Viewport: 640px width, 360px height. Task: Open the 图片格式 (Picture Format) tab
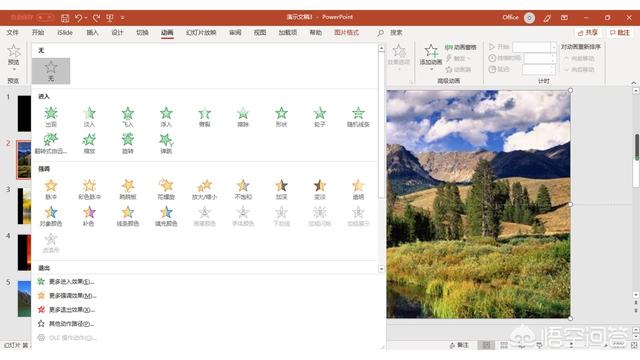pos(347,33)
